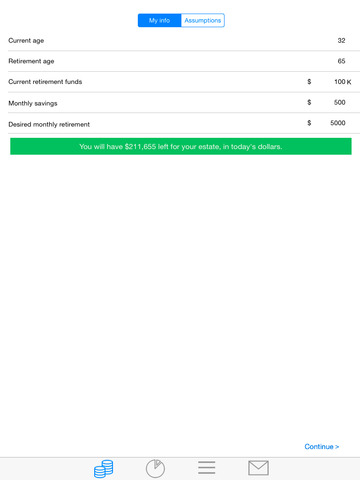Select the Monthly savings row label
This screenshot has width=360, height=480.
click(x=33, y=103)
